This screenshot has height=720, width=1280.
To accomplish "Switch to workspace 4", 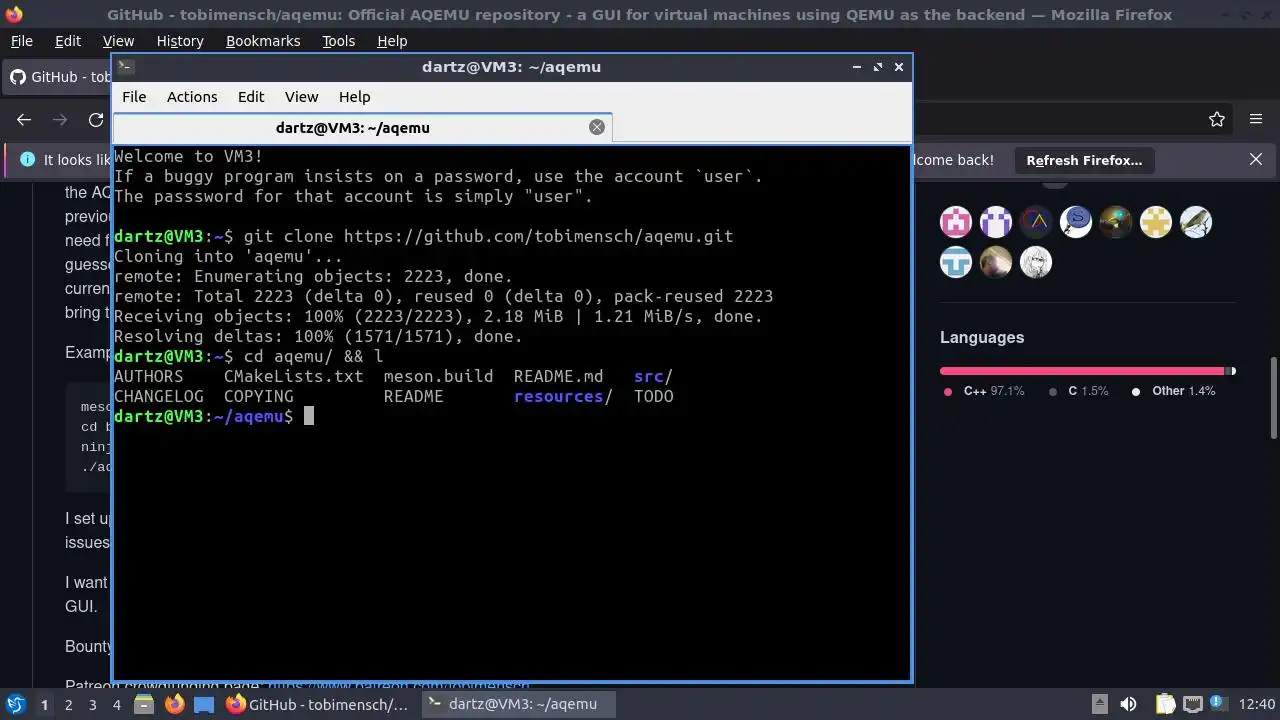I will pos(116,705).
